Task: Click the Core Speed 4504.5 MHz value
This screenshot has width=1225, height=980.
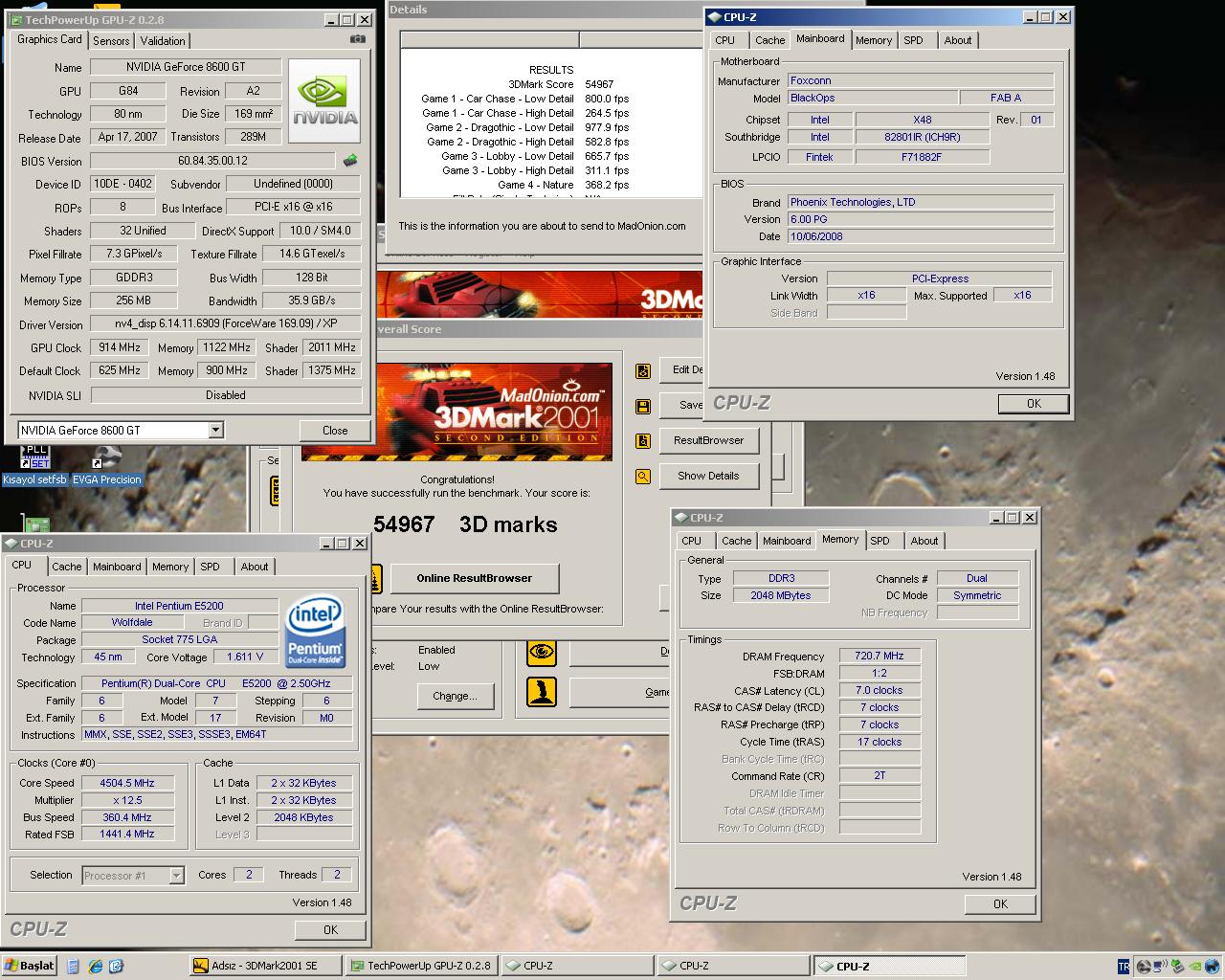Action: coord(127,783)
